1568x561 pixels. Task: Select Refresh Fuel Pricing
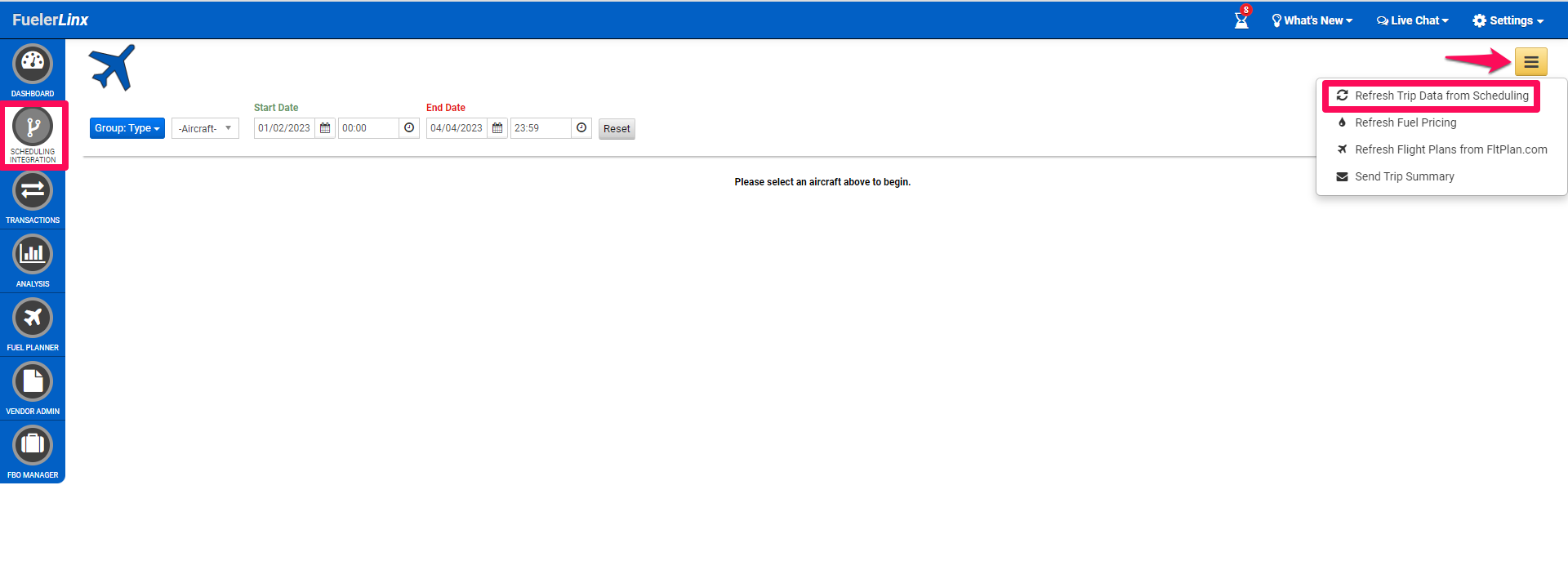pyautogui.click(x=1441, y=122)
